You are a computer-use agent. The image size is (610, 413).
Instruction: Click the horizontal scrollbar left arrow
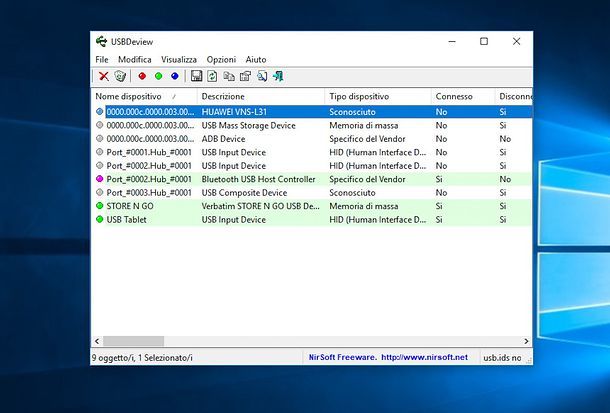point(97,341)
